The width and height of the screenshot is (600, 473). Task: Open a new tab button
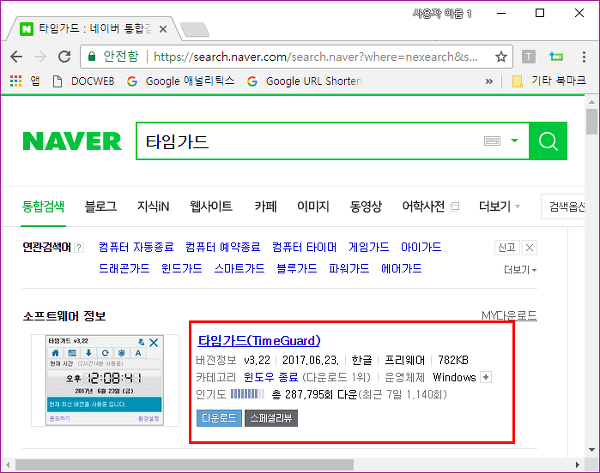194,30
